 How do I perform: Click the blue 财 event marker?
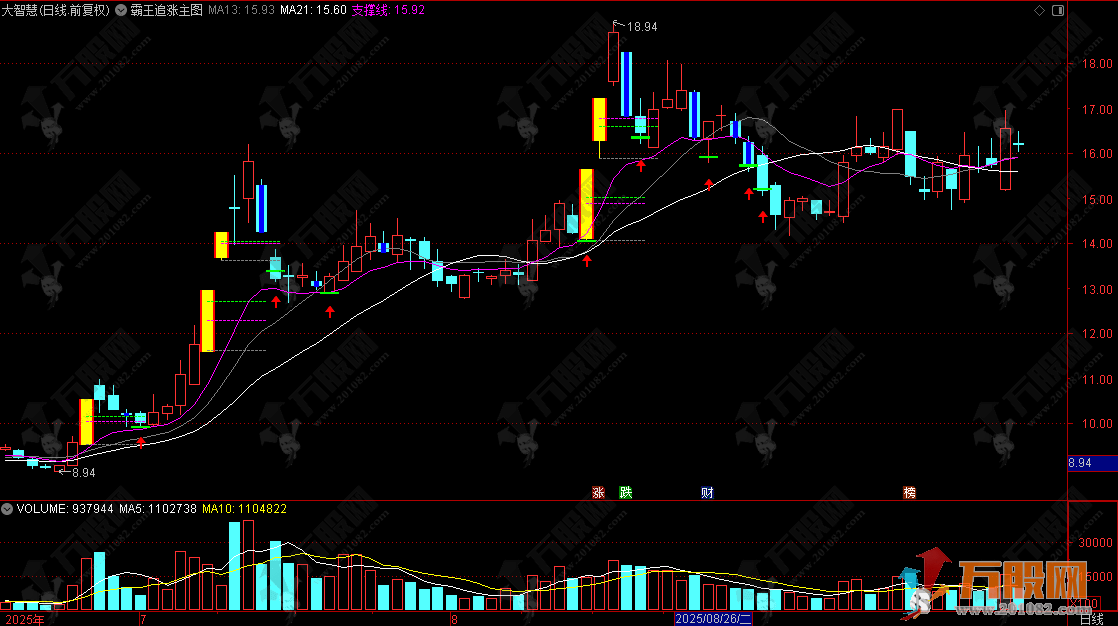tap(708, 492)
